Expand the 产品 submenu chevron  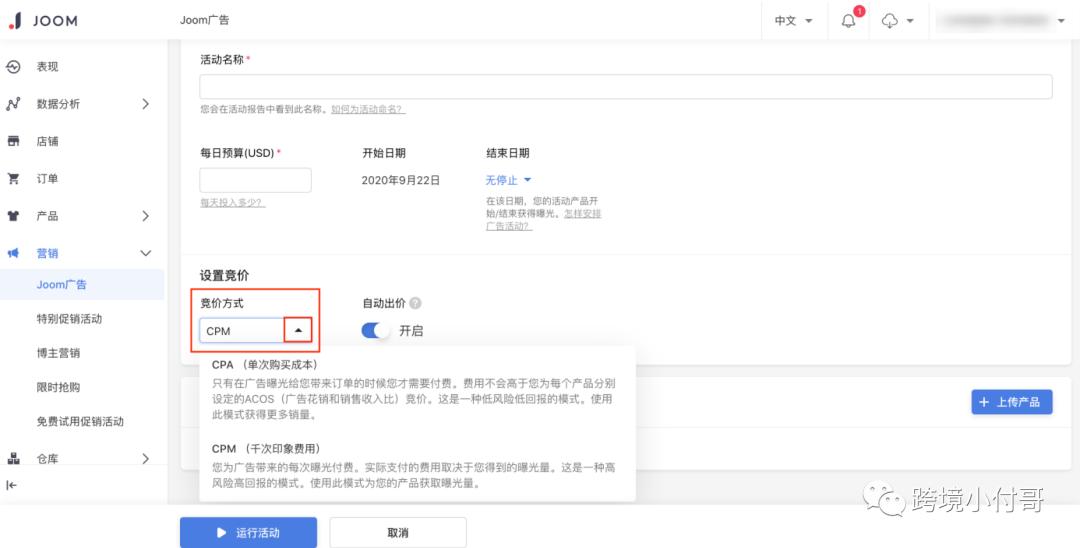click(145, 215)
